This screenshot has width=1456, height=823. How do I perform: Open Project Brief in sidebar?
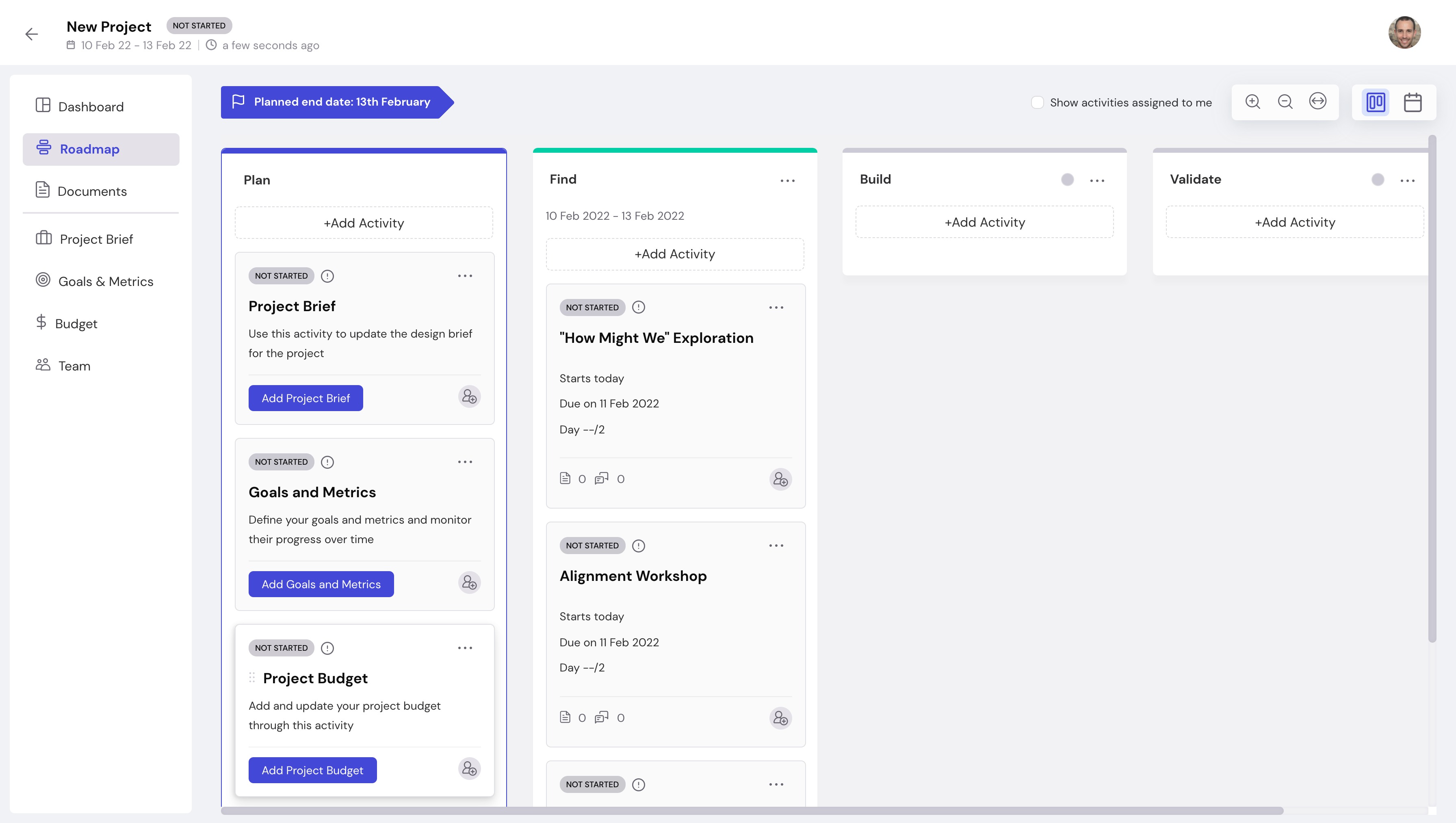101,239
